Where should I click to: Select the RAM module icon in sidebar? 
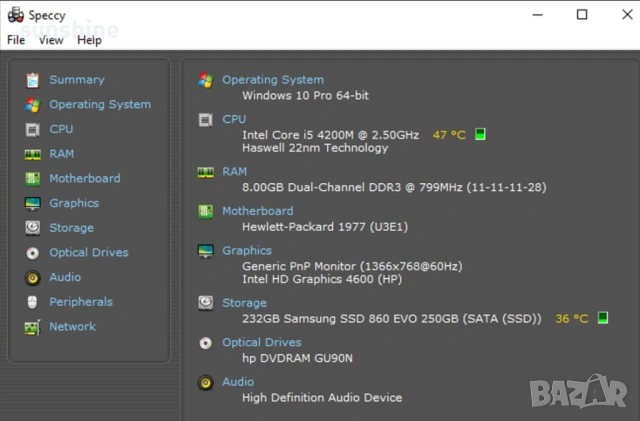32,154
